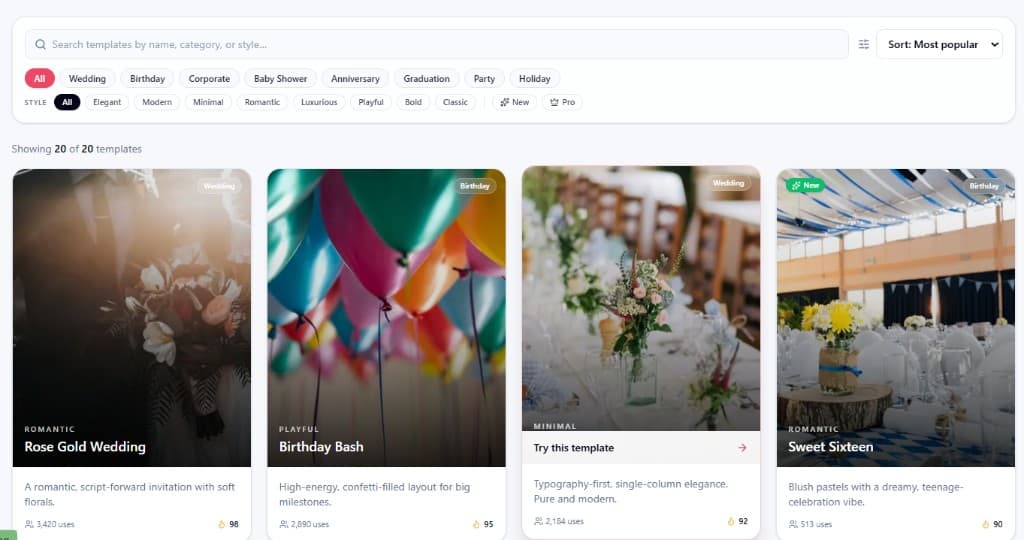Filter by Party category
1024x540 pixels.
click(x=484, y=78)
